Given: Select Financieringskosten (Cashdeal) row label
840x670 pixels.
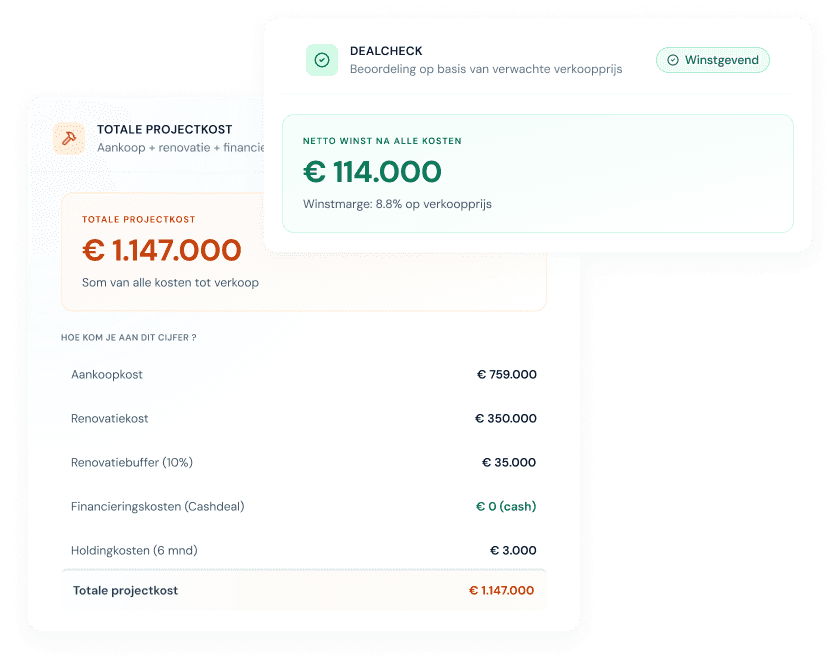Looking at the screenshot, I should click(158, 506).
